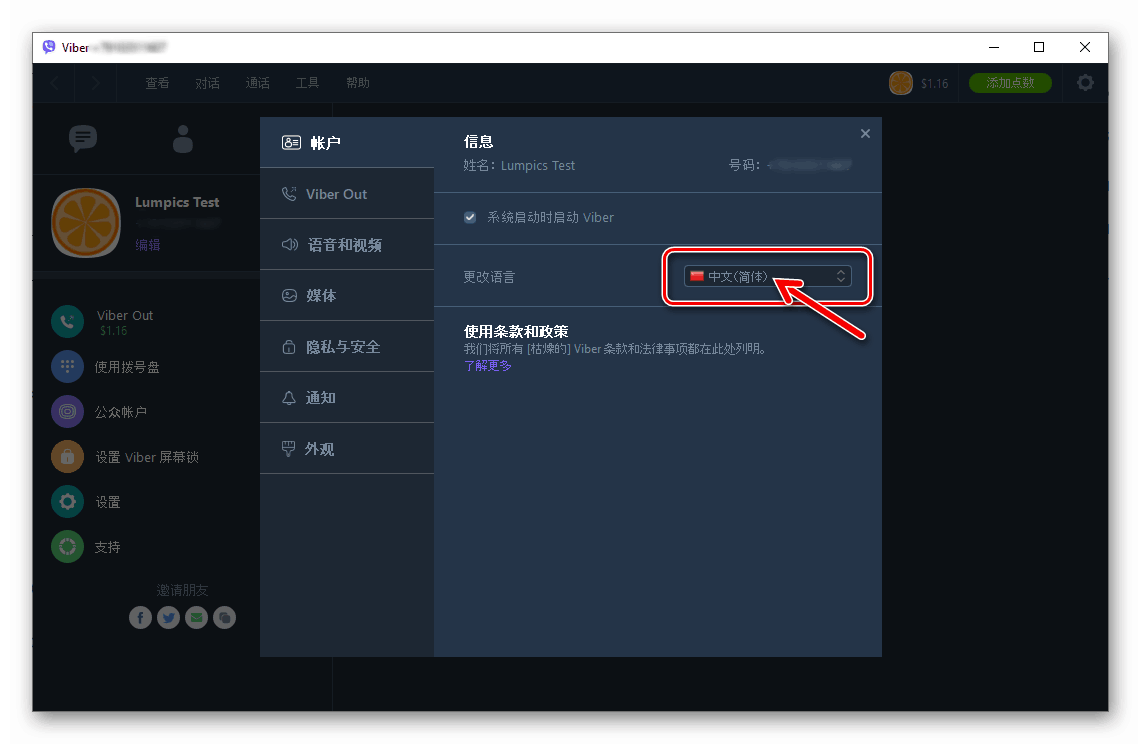1141x744 pixels.
Task: Click the small orange avatar near the balance
Action: click(901, 83)
